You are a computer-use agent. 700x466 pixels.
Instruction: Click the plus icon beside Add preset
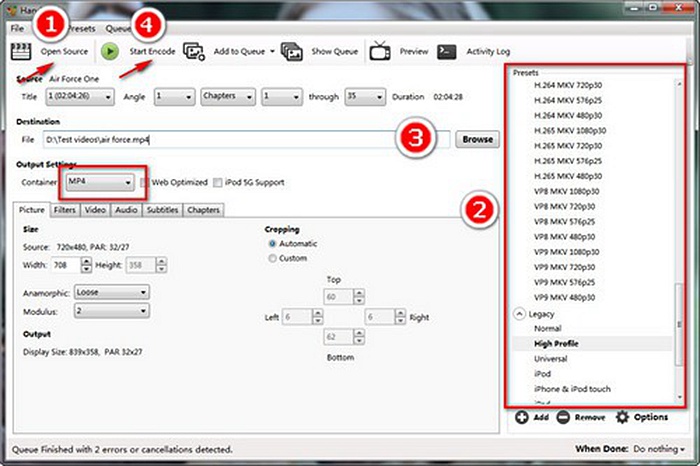[521, 417]
